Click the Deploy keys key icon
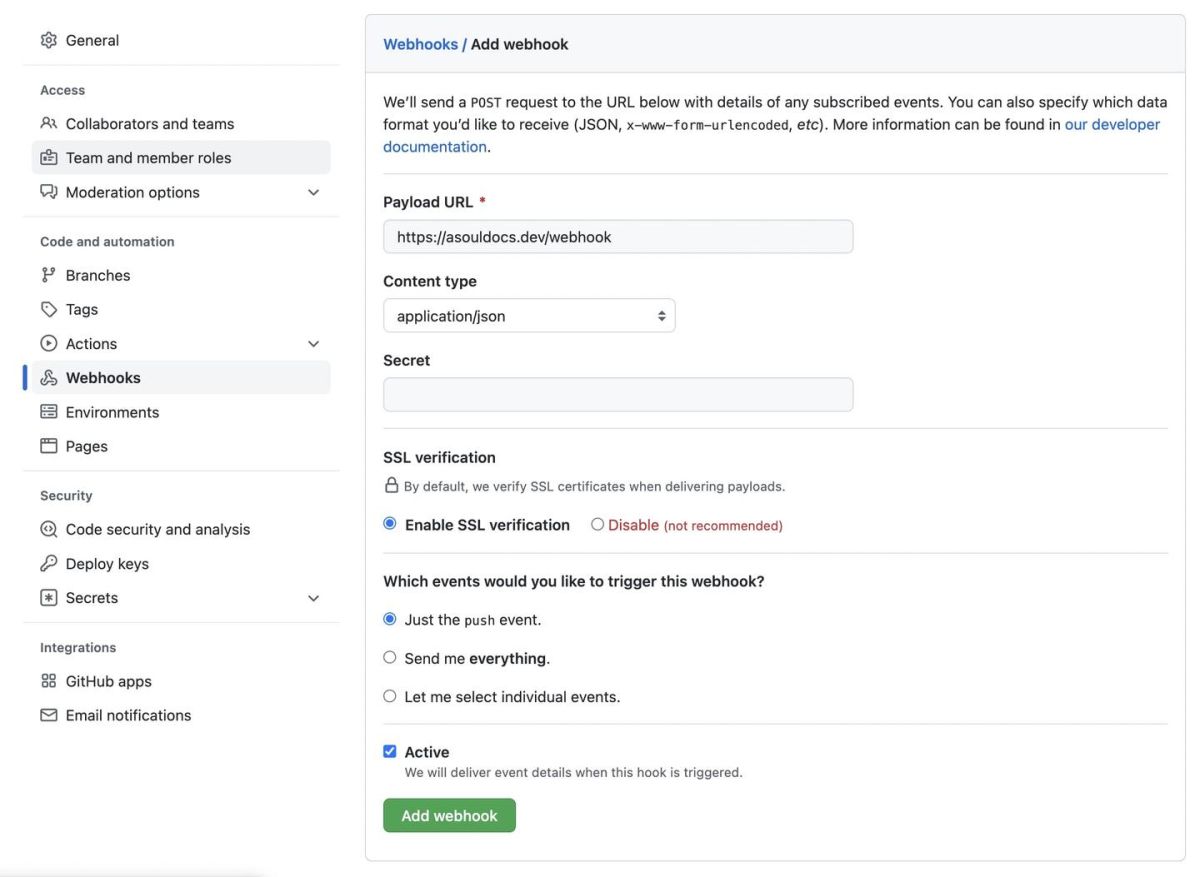 pos(48,564)
